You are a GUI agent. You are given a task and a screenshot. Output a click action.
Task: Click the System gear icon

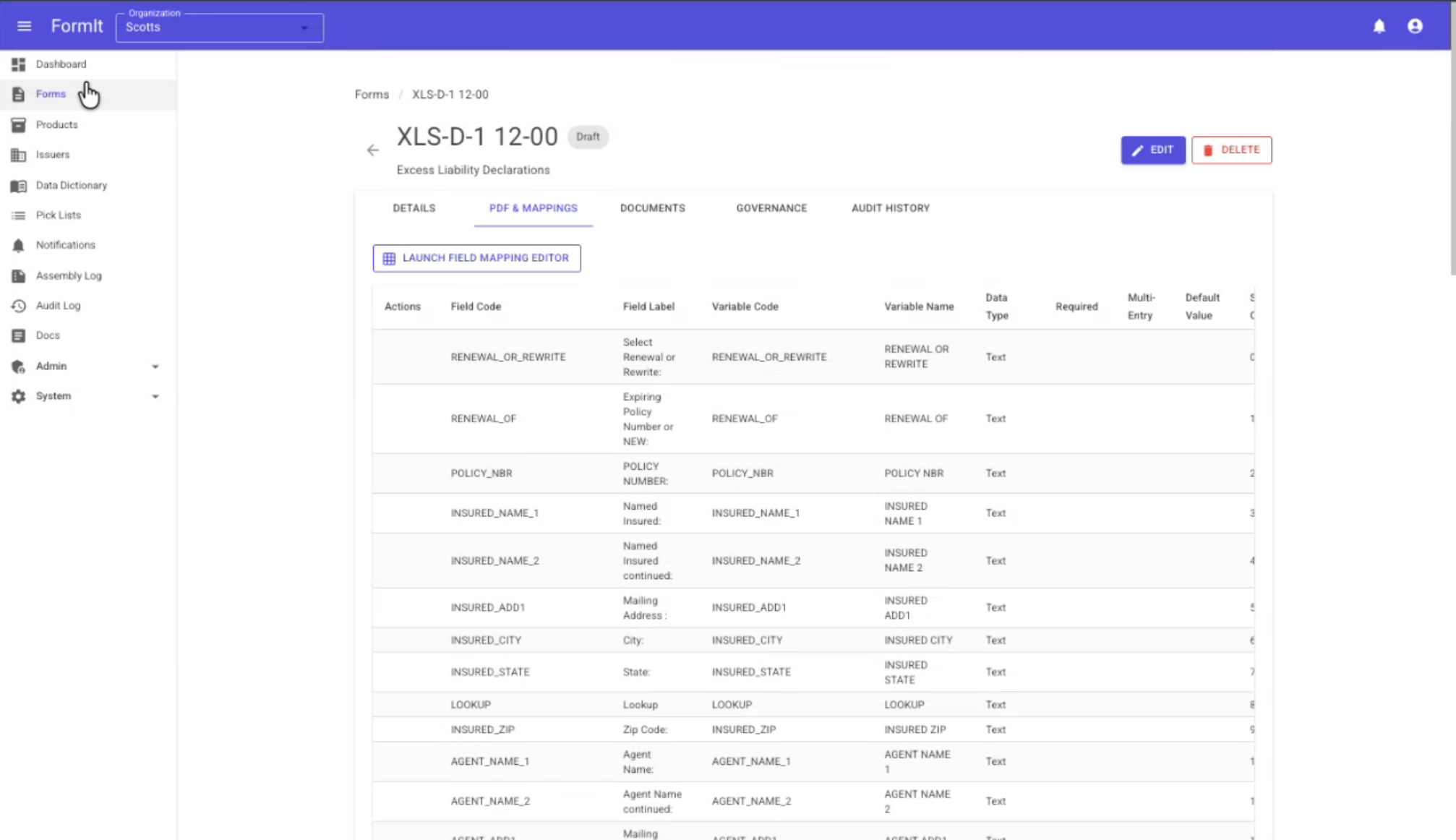19,396
